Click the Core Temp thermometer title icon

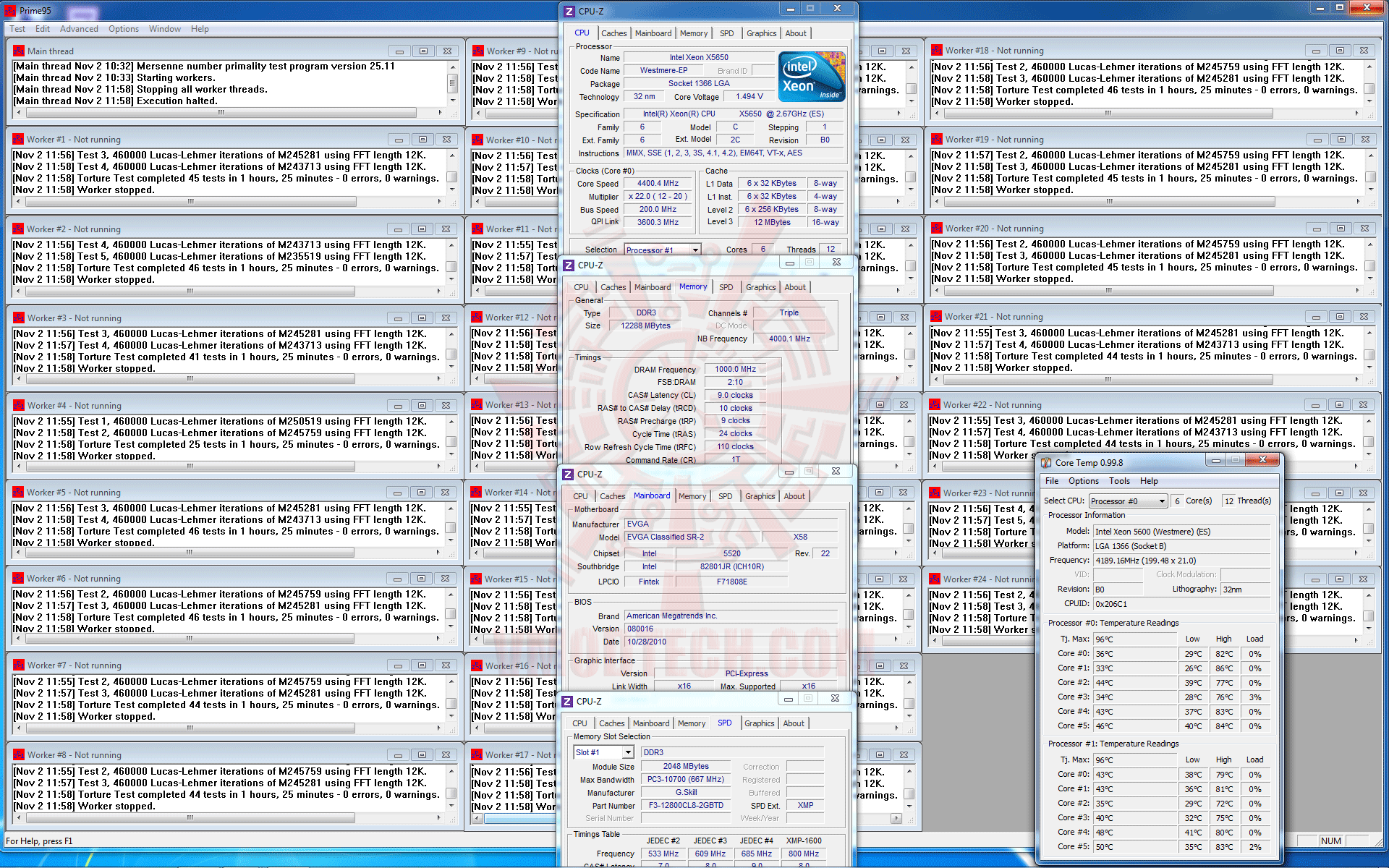click(1046, 462)
